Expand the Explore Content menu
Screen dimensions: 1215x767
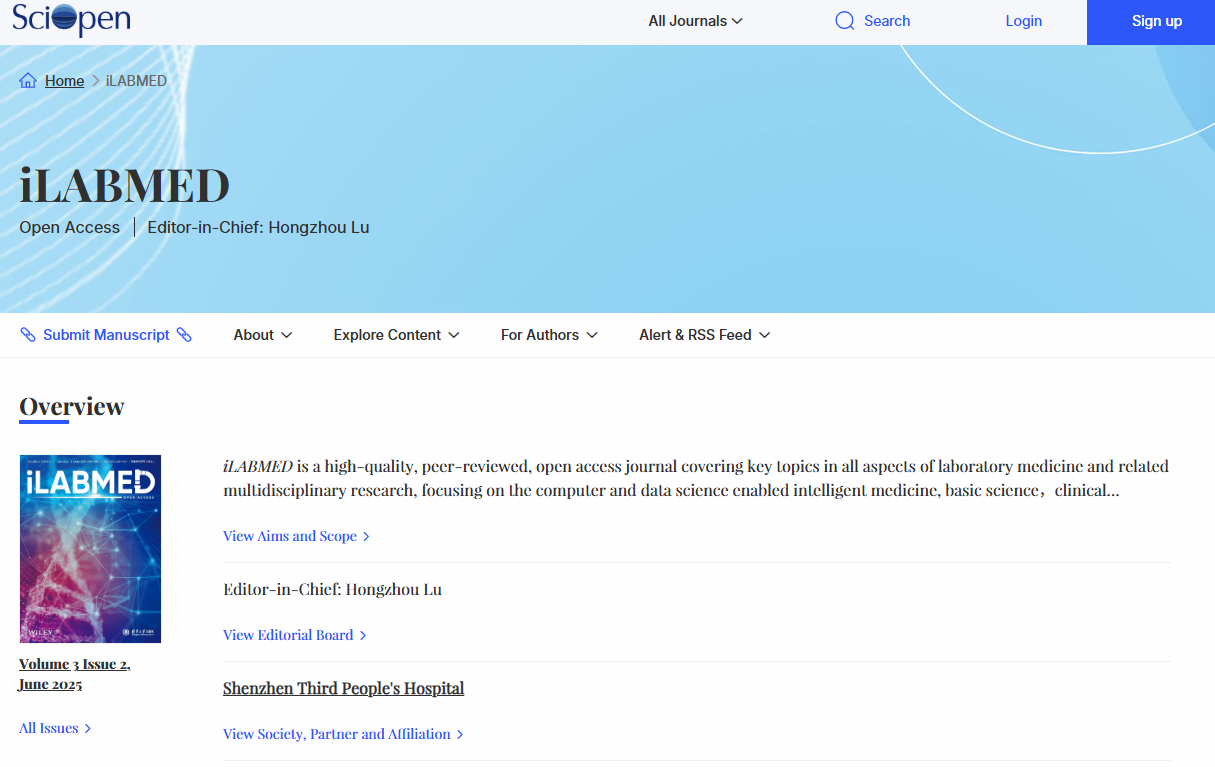[x=396, y=335]
